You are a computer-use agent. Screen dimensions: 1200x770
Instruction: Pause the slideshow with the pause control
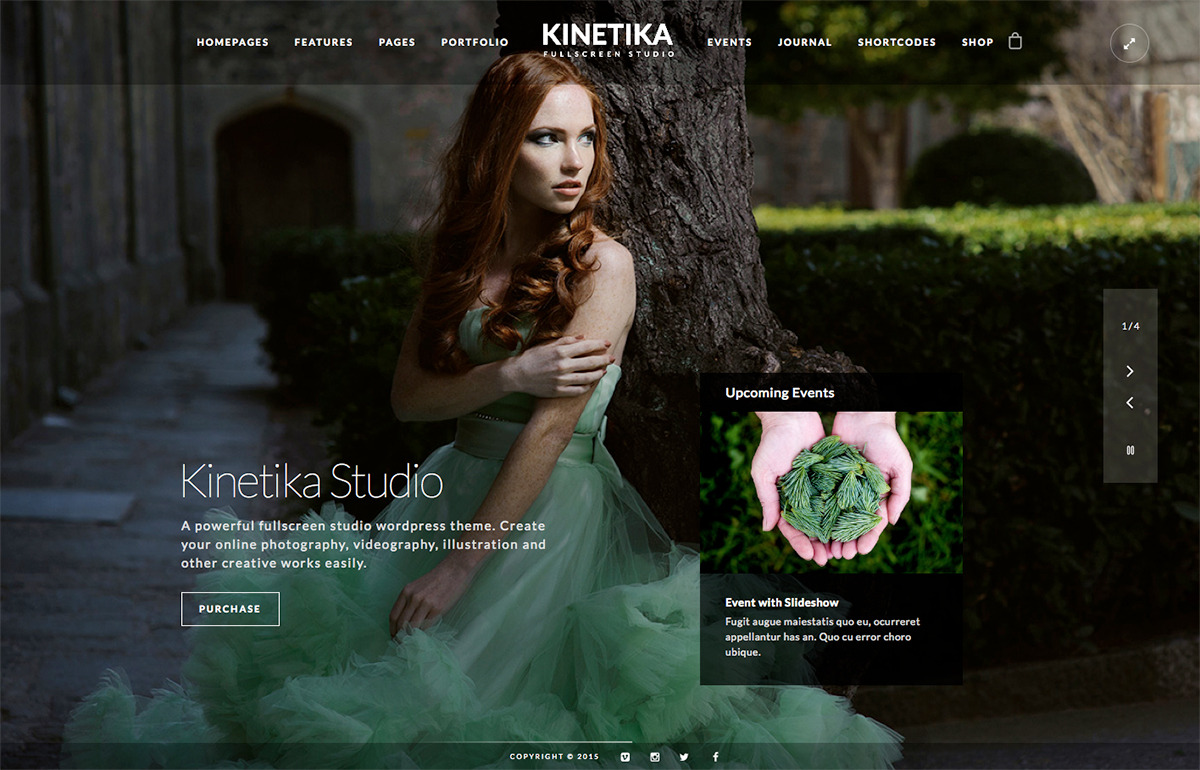click(x=1129, y=450)
